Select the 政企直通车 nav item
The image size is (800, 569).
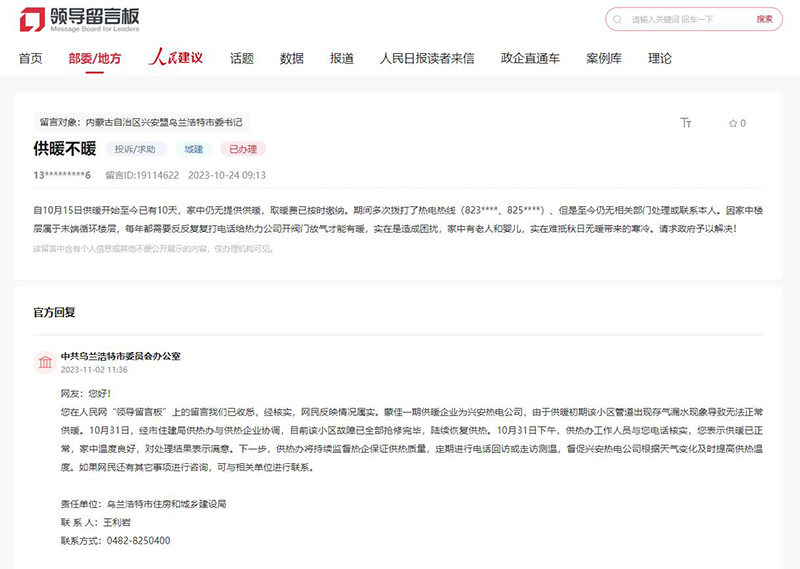tap(530, 59)
